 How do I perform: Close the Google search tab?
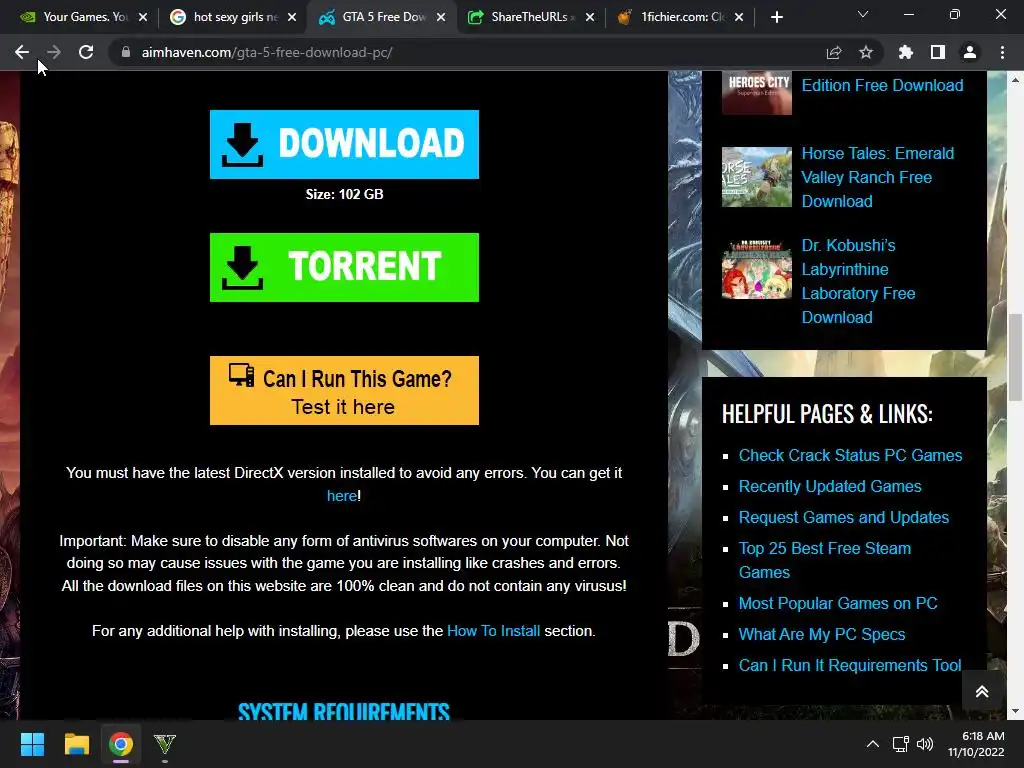coord(292,17)
